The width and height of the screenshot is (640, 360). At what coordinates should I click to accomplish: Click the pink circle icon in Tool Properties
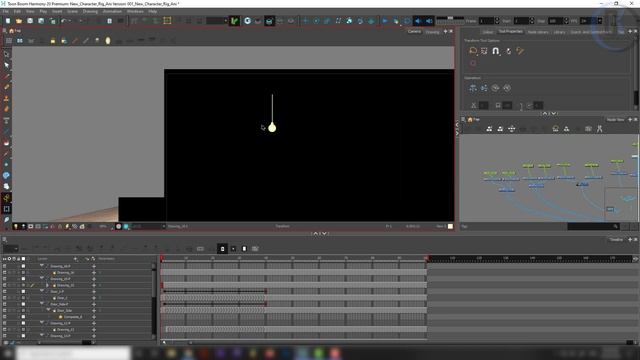pos(473,63)
